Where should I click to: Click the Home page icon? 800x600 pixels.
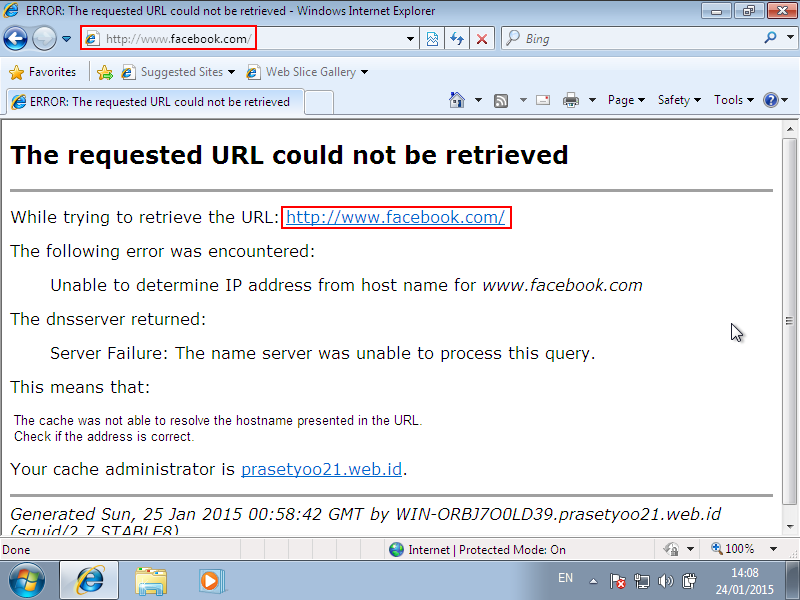pyautogui.click(x=457, y=100)
